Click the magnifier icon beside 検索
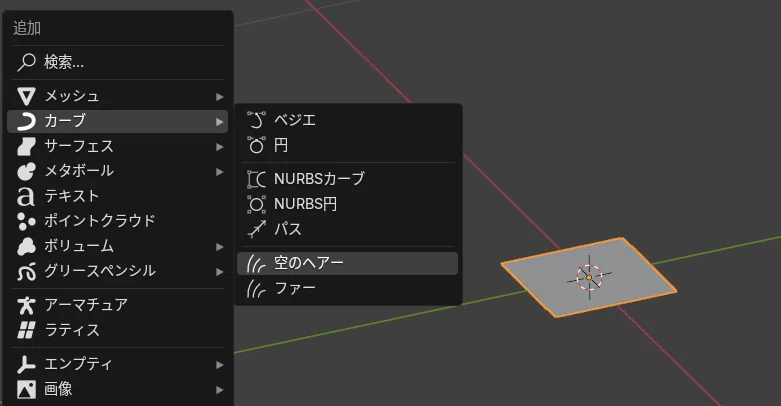The width and height of the screenshot is (781, 406). tap(26, 62)
